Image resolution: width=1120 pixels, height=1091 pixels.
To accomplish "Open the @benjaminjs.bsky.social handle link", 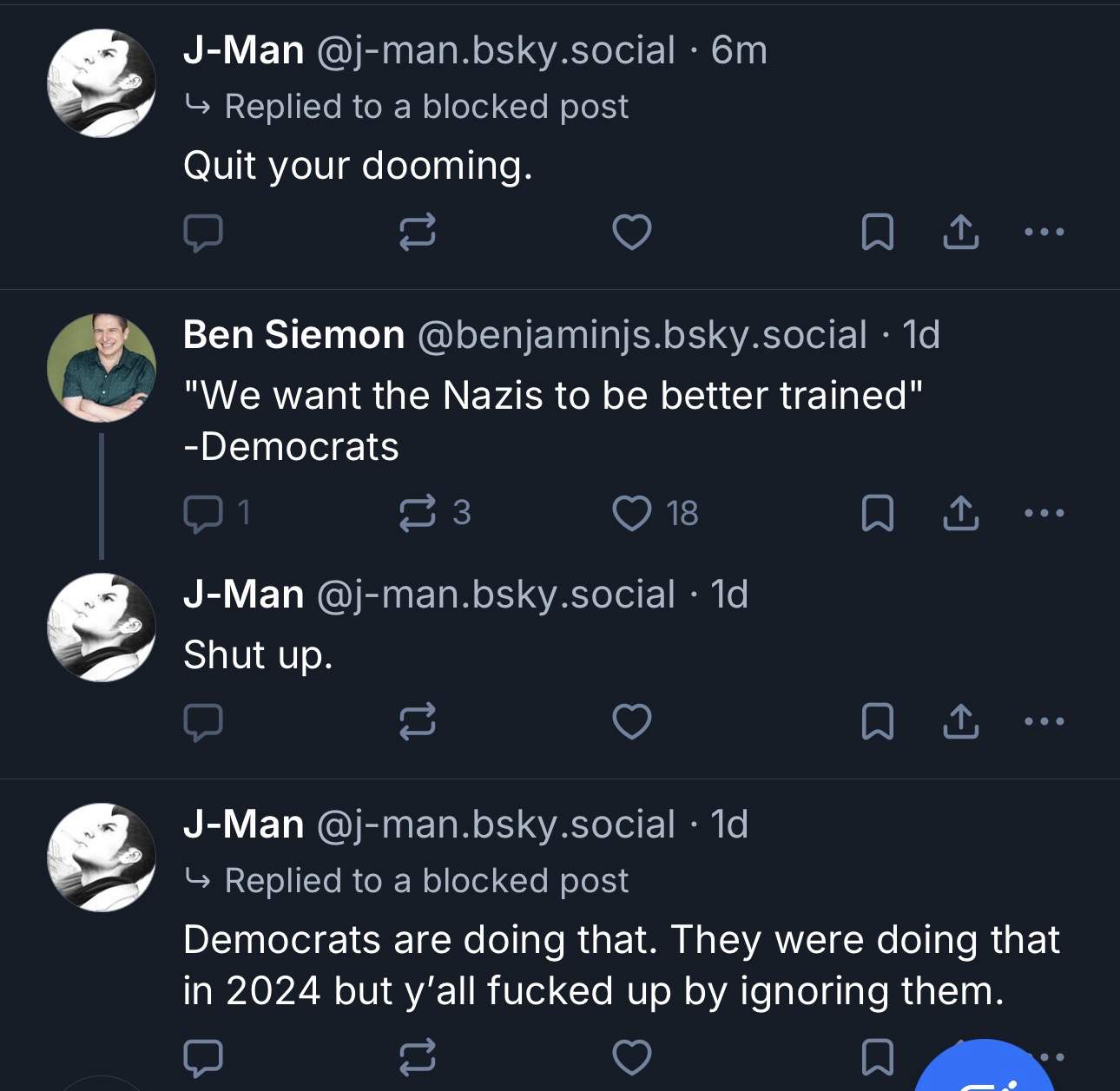I will [x=642, y=335].
